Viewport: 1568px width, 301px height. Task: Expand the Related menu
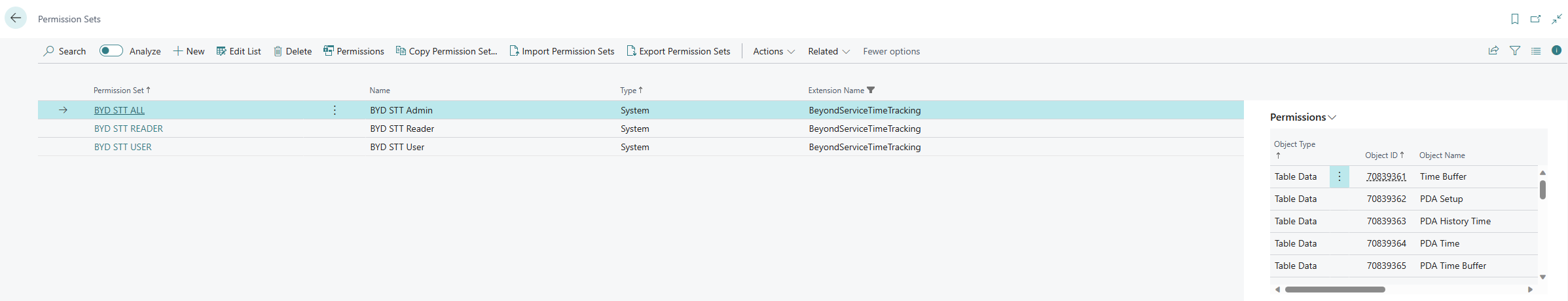tap(828, 51)
